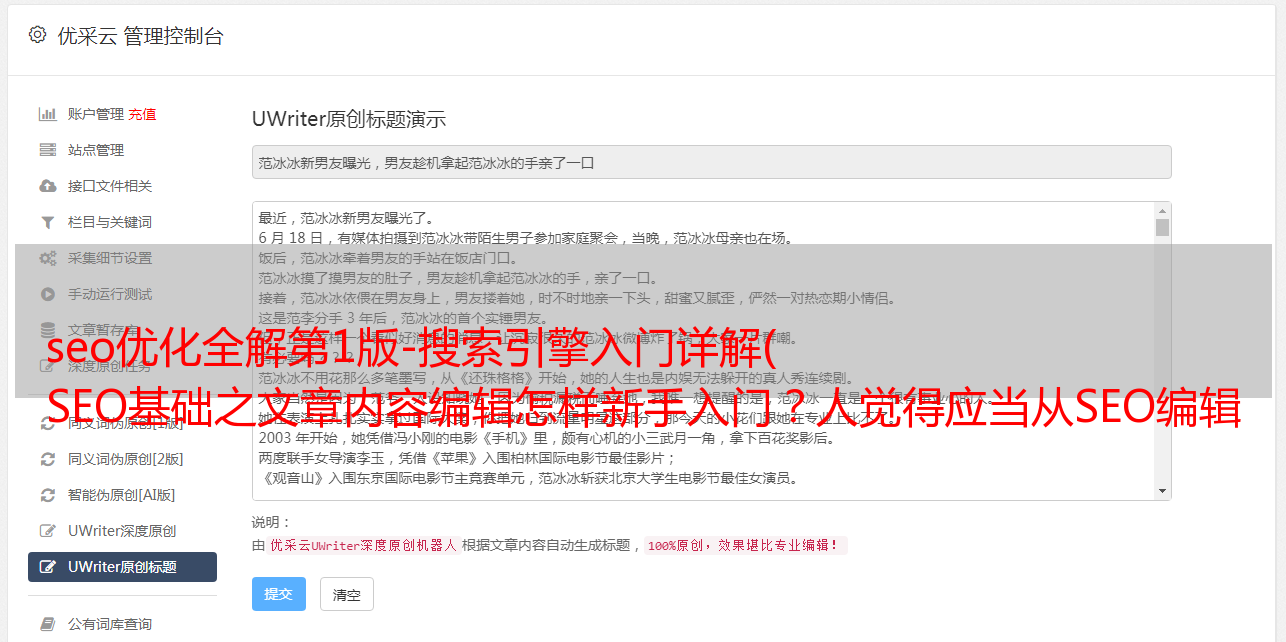Click the 手动运行测试 play icon
This screenshot has height=642, width=1286.
point(47,294)
